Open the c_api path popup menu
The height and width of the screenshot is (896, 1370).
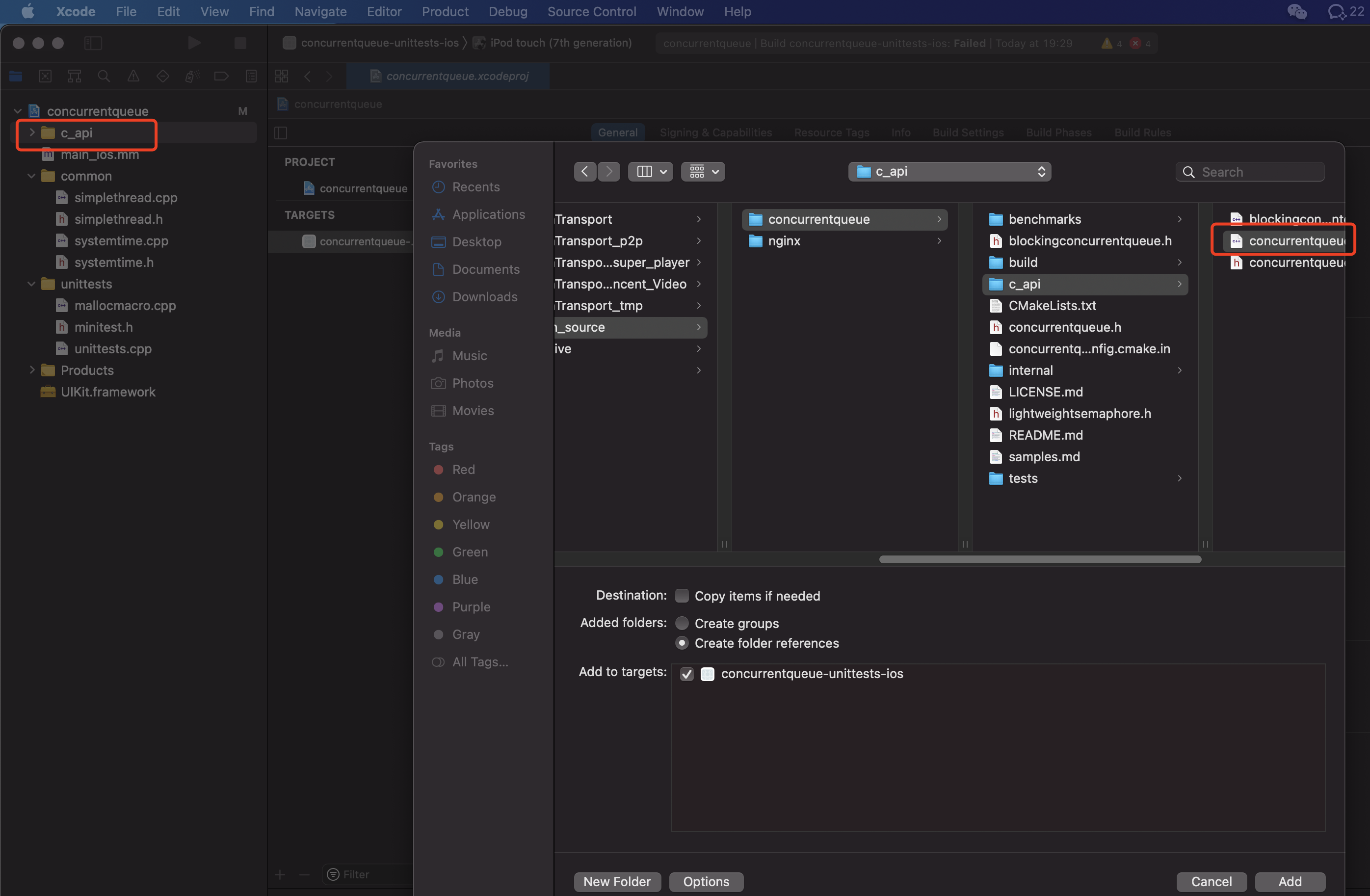pyautogui.click(x=949, y=171)
